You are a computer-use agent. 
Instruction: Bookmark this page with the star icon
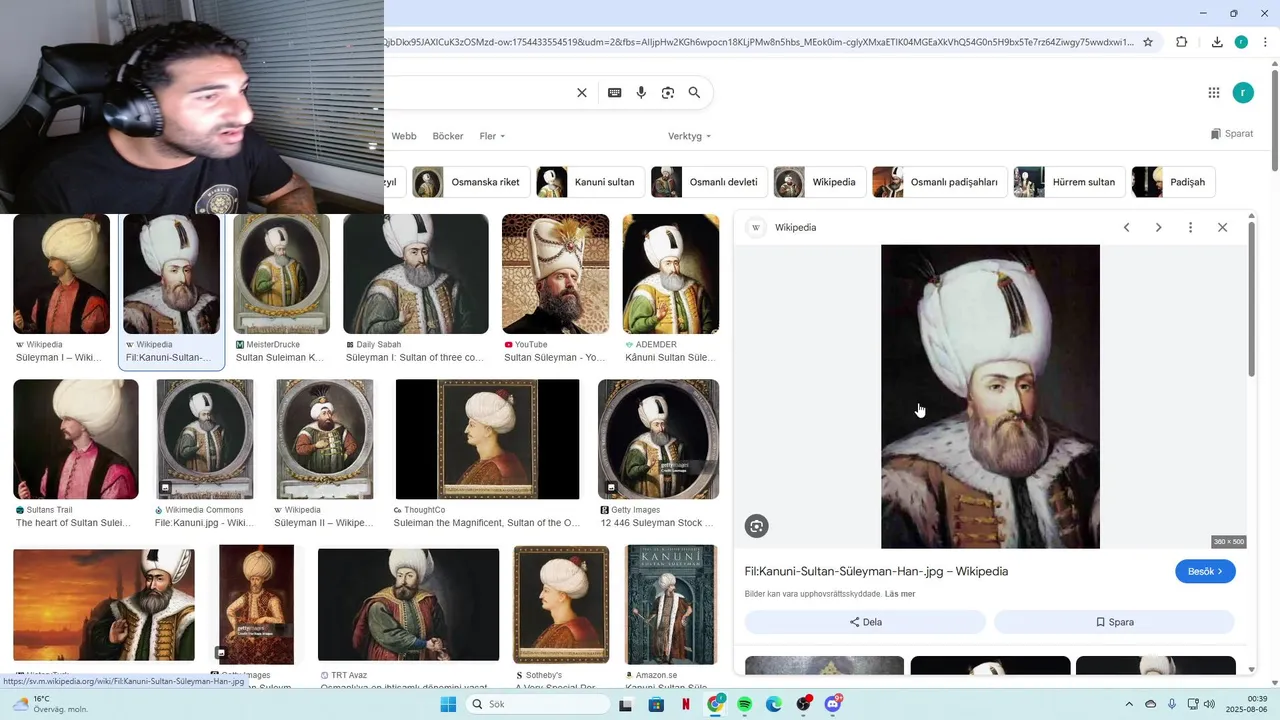(1148, 42)
